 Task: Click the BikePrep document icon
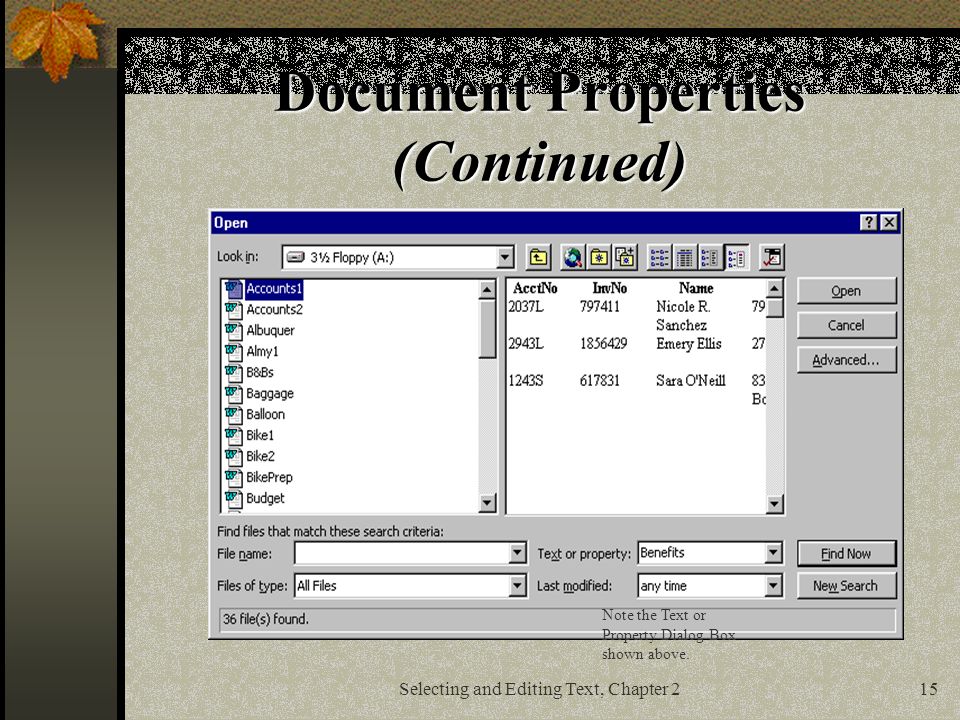pos(233,477)
